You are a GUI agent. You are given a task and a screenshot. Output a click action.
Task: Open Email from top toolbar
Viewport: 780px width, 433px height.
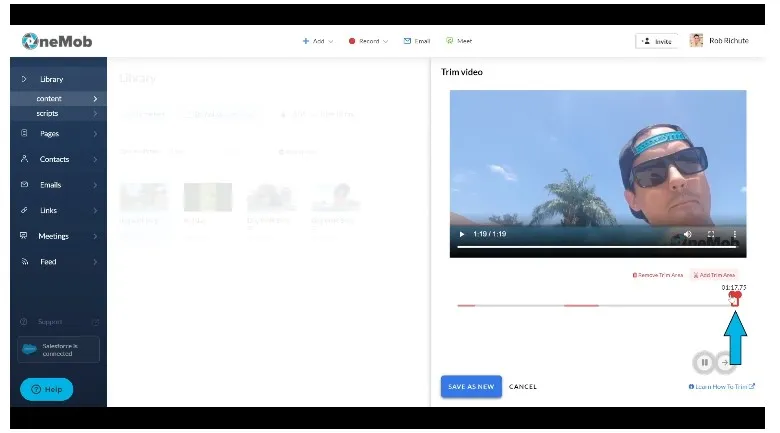pos(417,41)
